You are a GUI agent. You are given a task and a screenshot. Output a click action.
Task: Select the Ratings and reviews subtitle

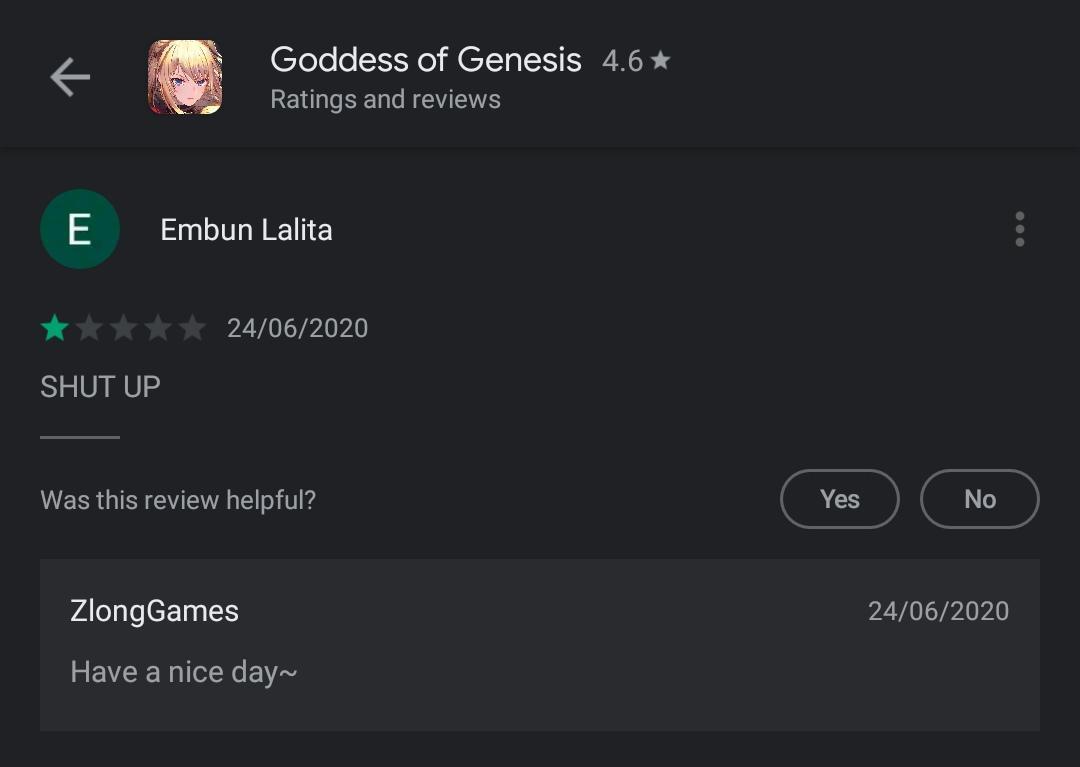click(x=385, y=100)
